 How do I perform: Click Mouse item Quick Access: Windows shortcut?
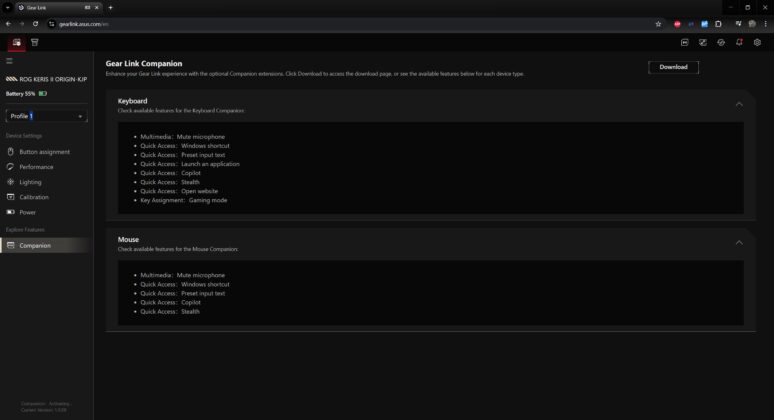[185, 284]
